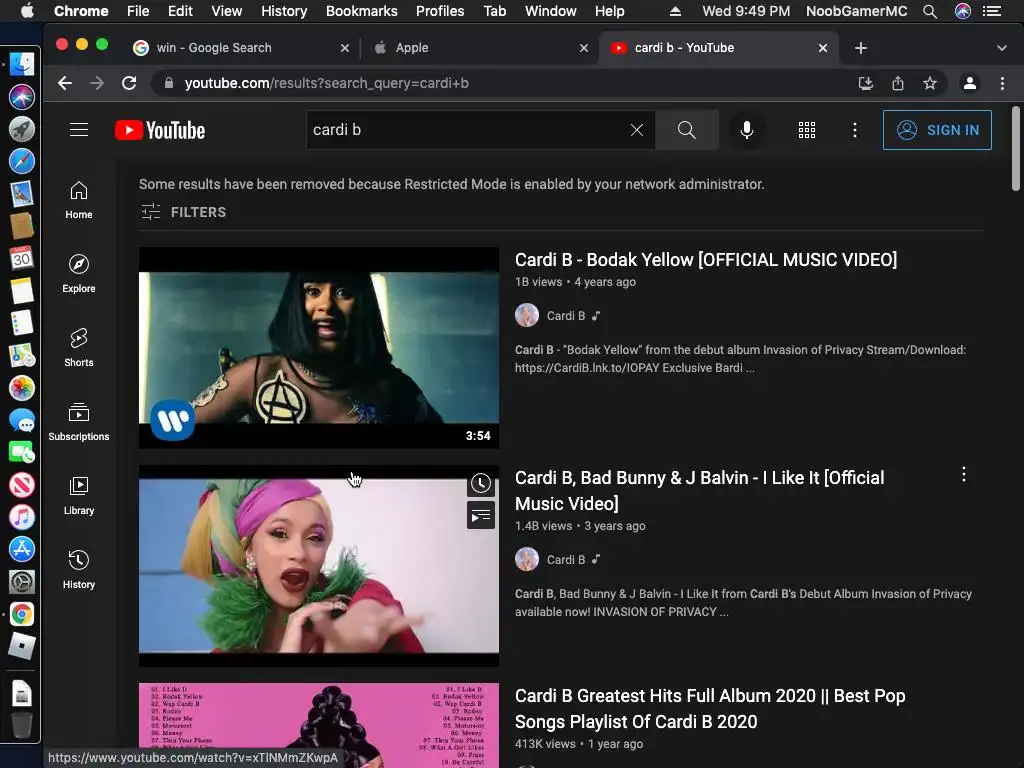Screen dimensions: 1024x768
Task: Open App Store from the Dock
Action: click(21, 549)
